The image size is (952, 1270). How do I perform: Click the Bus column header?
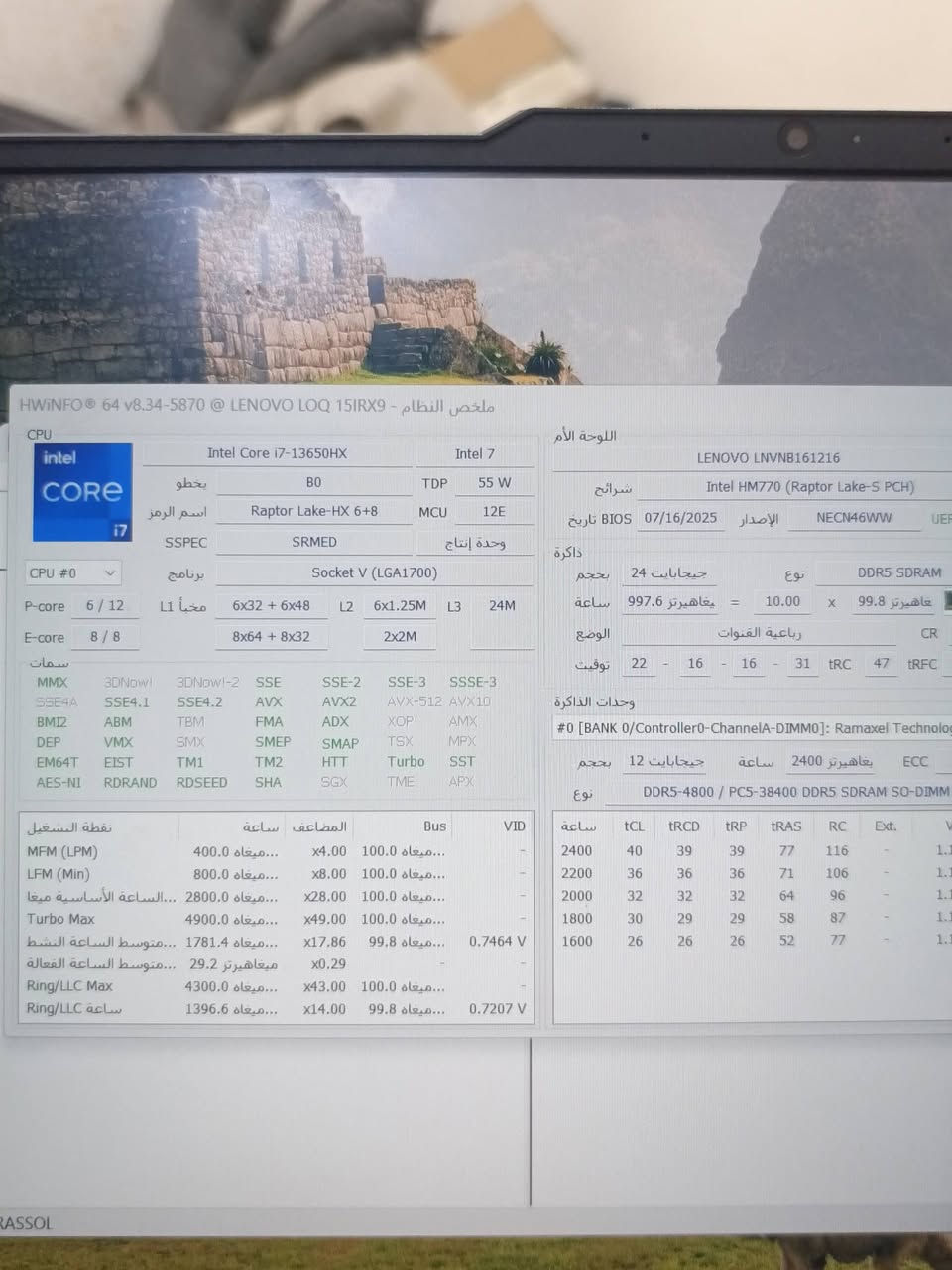434,825
